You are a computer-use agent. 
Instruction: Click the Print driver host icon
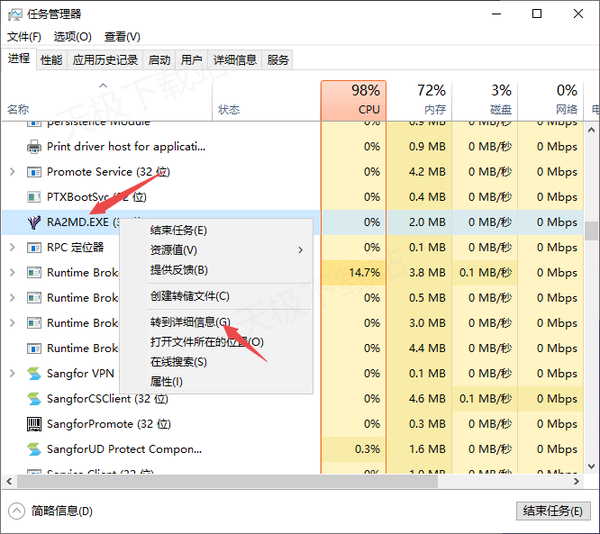click(35, 146)
